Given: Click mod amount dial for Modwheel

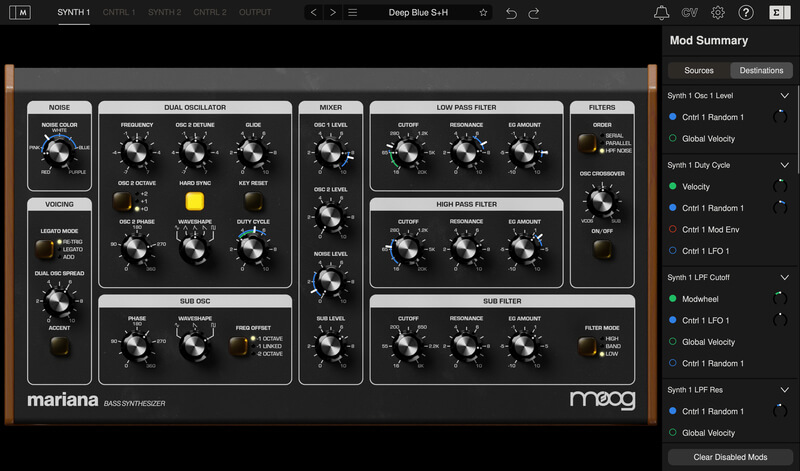Looking at the screenshot, I should click(x=780, y=299).
